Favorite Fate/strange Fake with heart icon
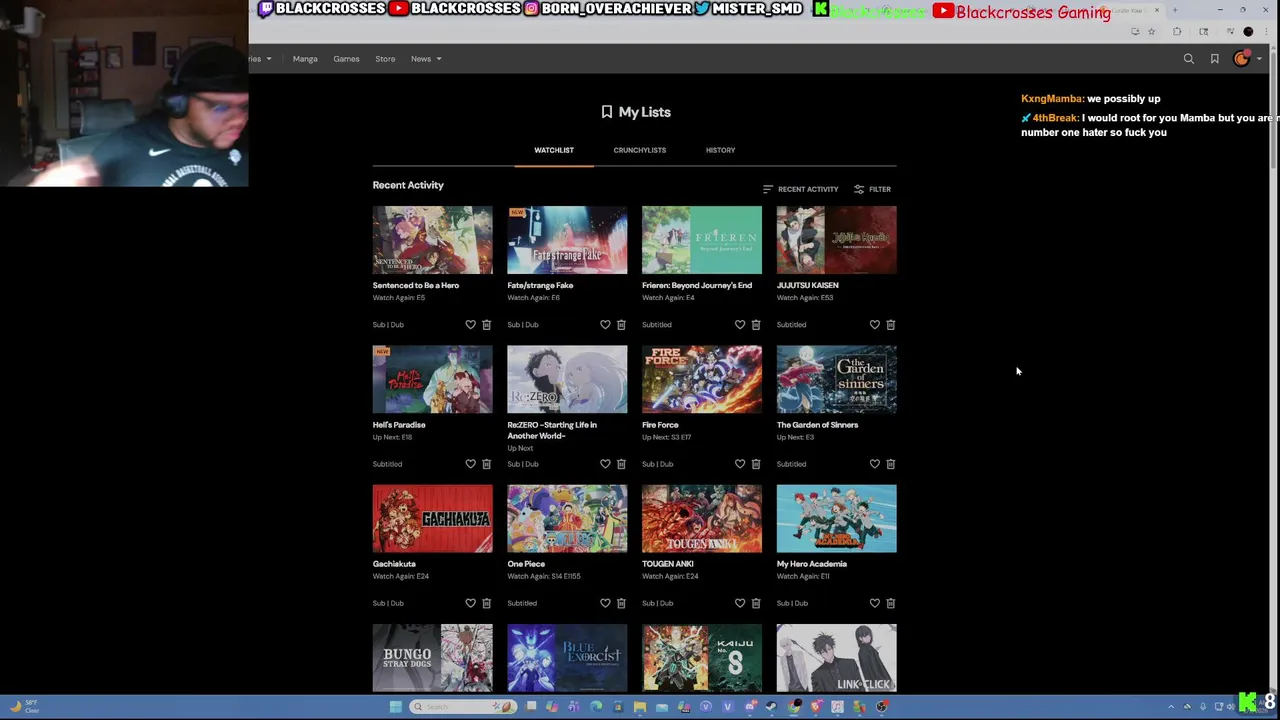The width and height of the screenshot is (1280, 720). (605, 325)
